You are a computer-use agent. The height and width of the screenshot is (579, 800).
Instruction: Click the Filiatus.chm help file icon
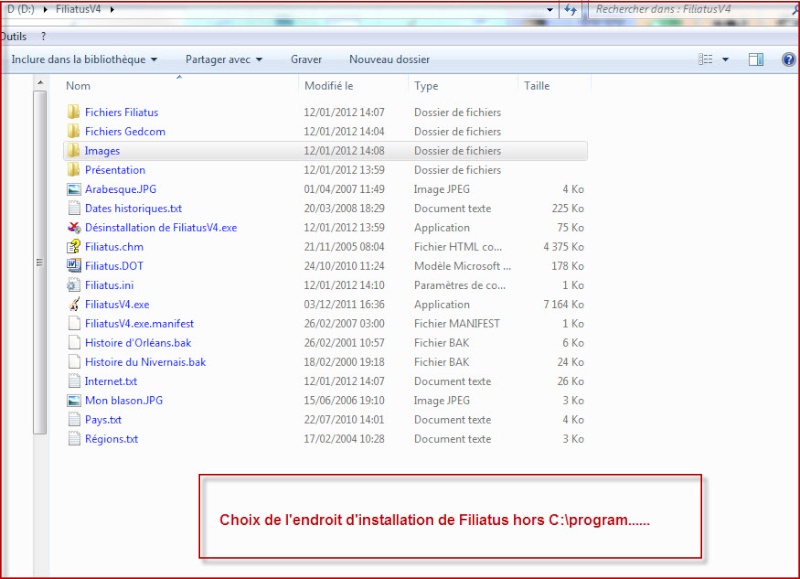tap(74, 246)
